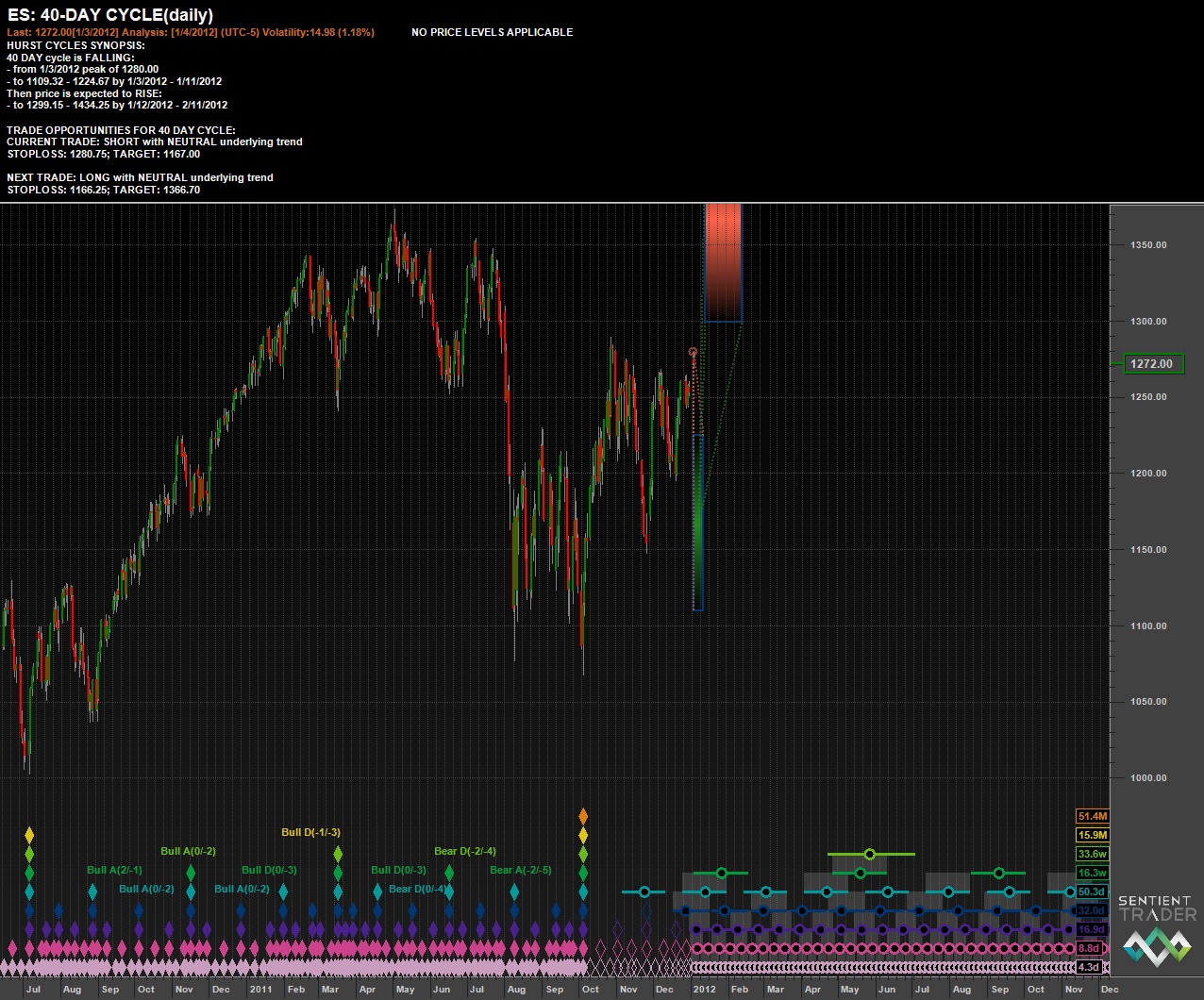Select the 51.4M cycle label
The height and width of the screenshot is (1000, 1204).
pyautogui.click(x=1092, y=816)
